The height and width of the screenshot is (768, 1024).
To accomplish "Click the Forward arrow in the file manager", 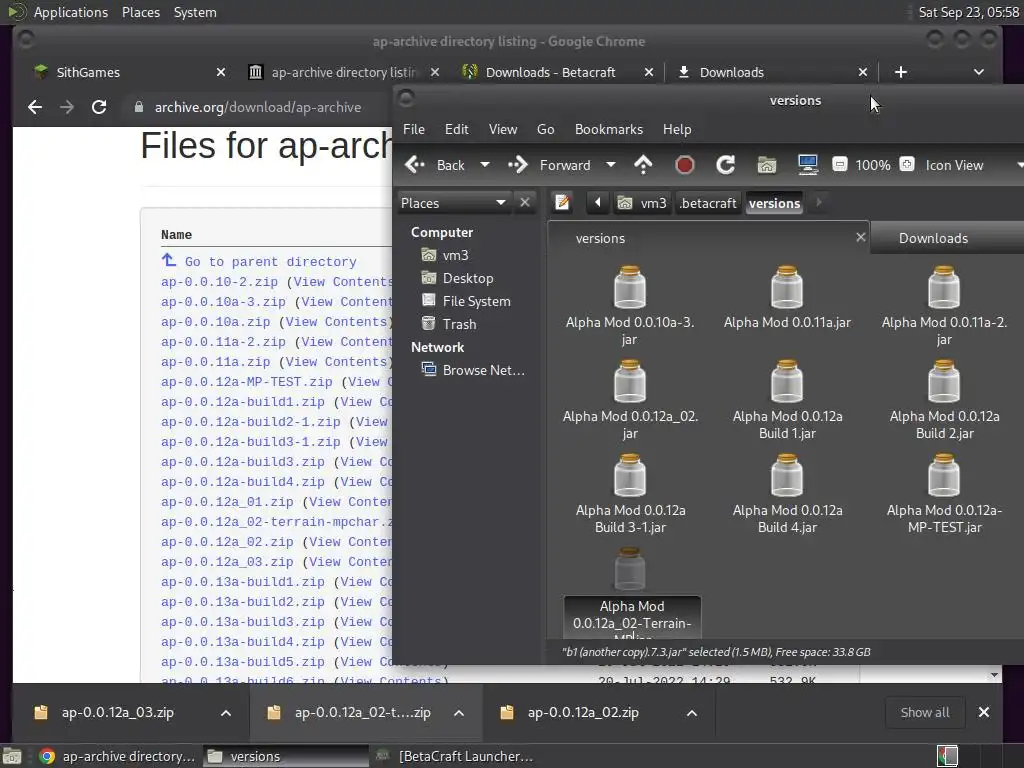I will point(549,165).
